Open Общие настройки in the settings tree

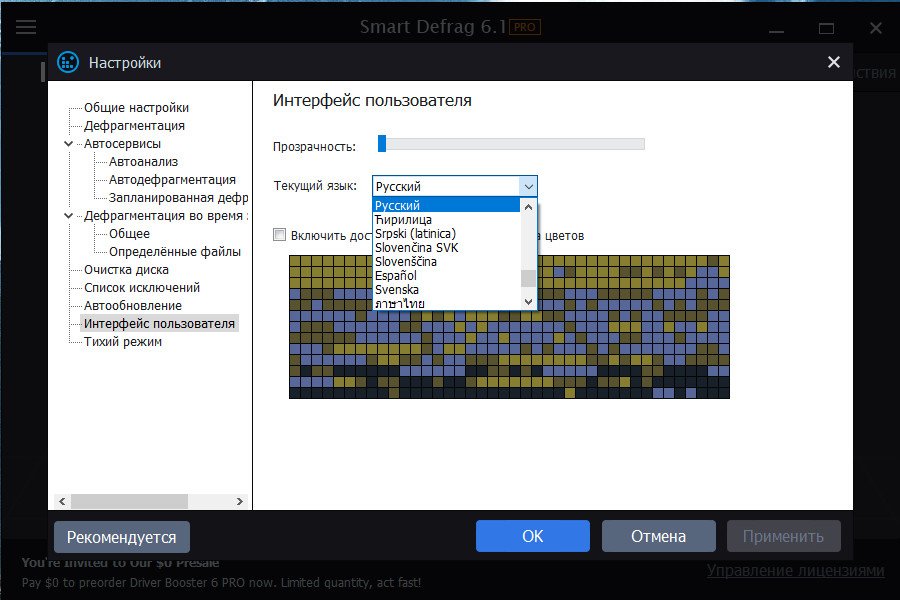pos(136,108)
